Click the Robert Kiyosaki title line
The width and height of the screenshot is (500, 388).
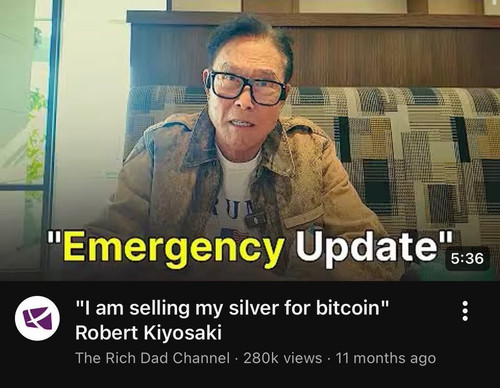[x=148, y=333]
